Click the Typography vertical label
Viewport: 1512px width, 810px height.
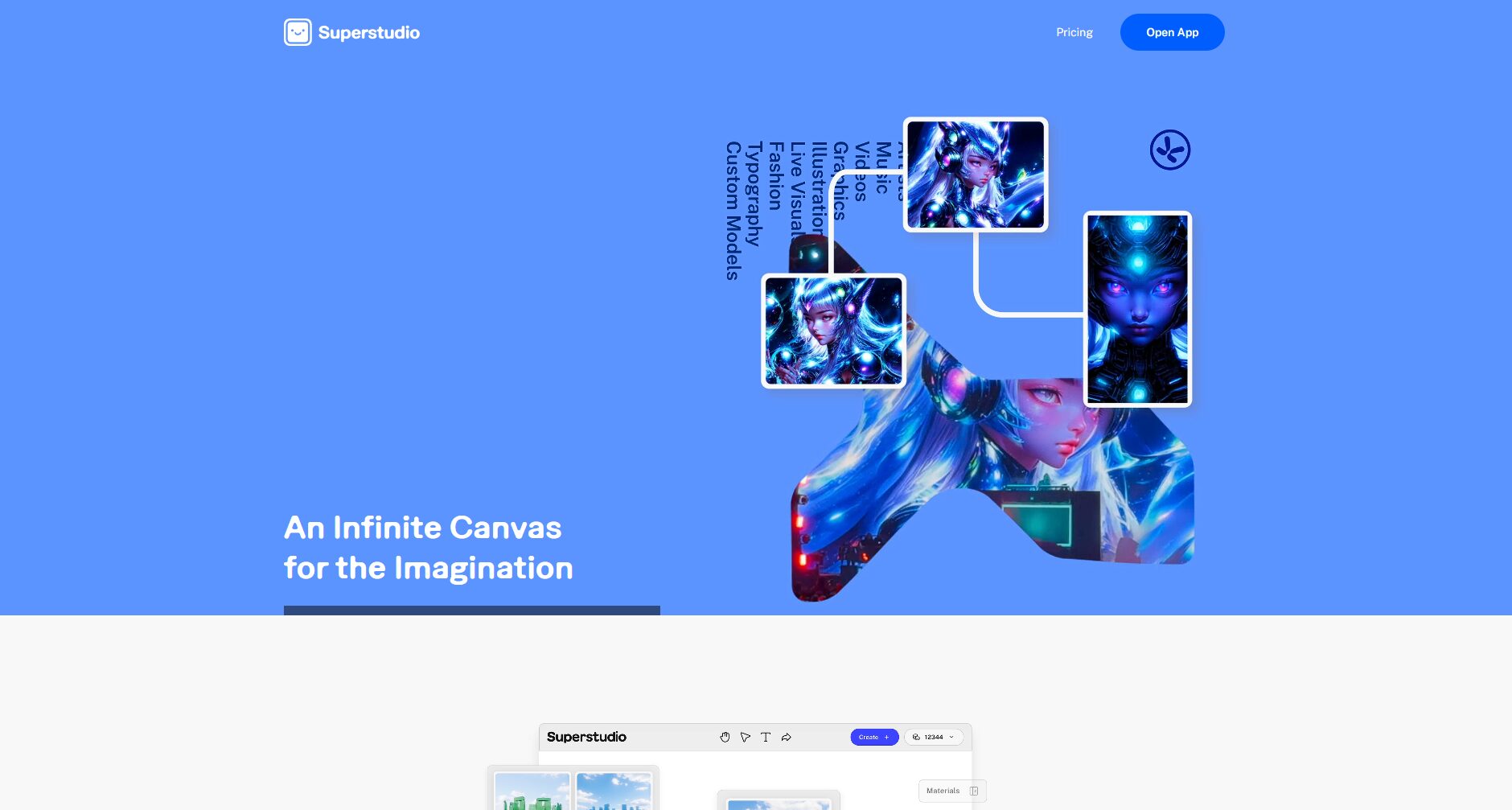[754, 194]
